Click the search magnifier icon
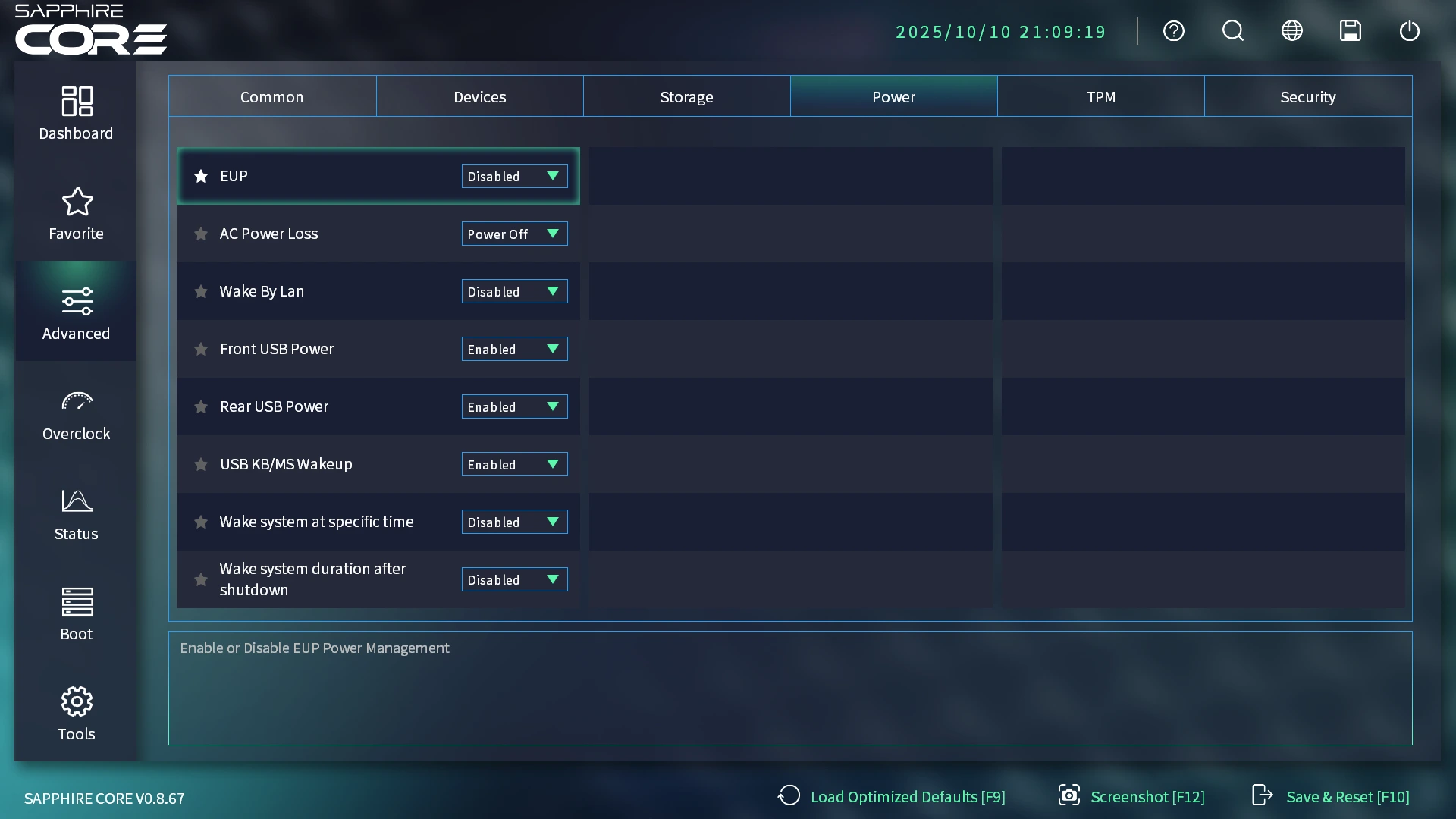The width and height of the screenshot is (1456, 819). tap(1232, 31)
